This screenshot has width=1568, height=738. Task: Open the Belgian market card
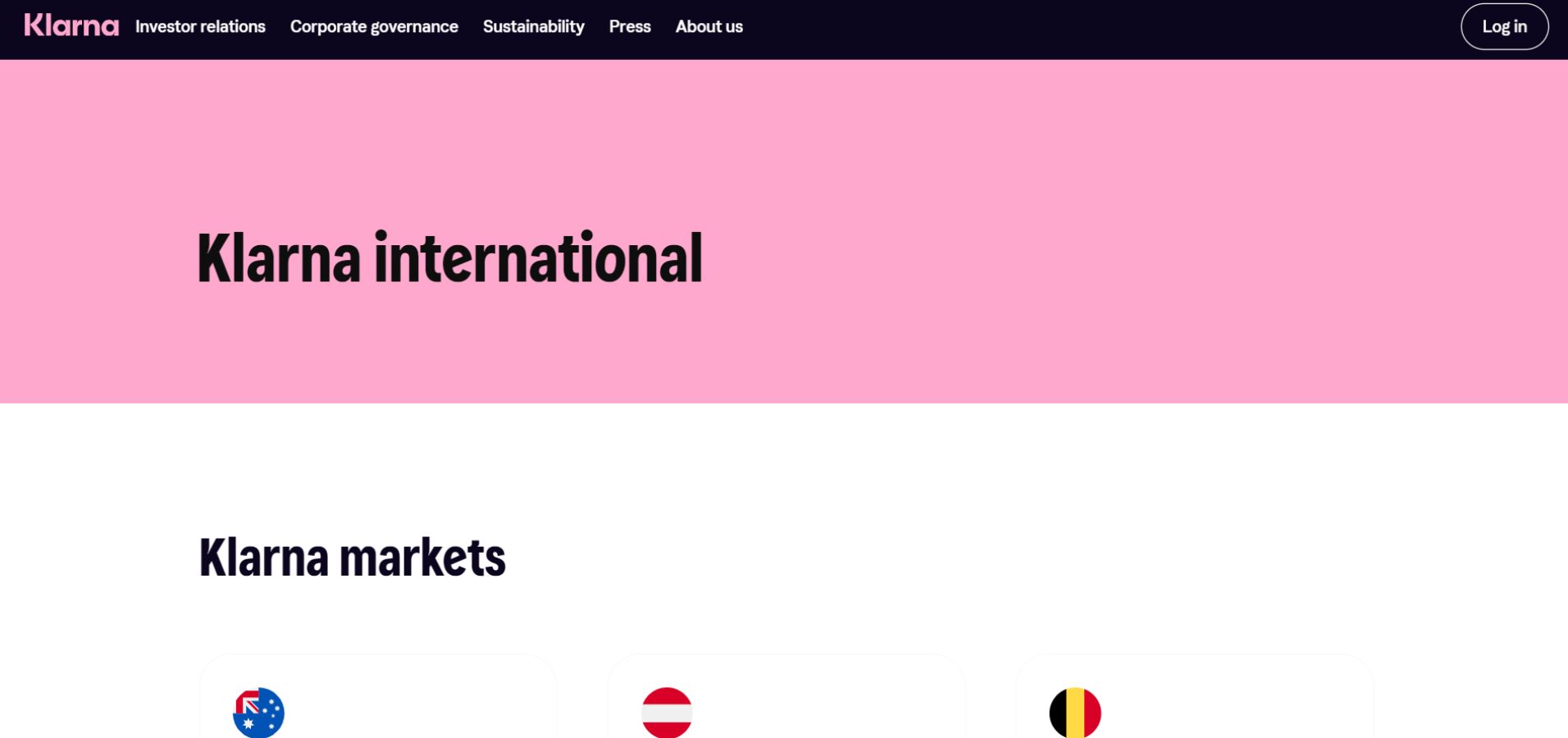(1194, 696)
